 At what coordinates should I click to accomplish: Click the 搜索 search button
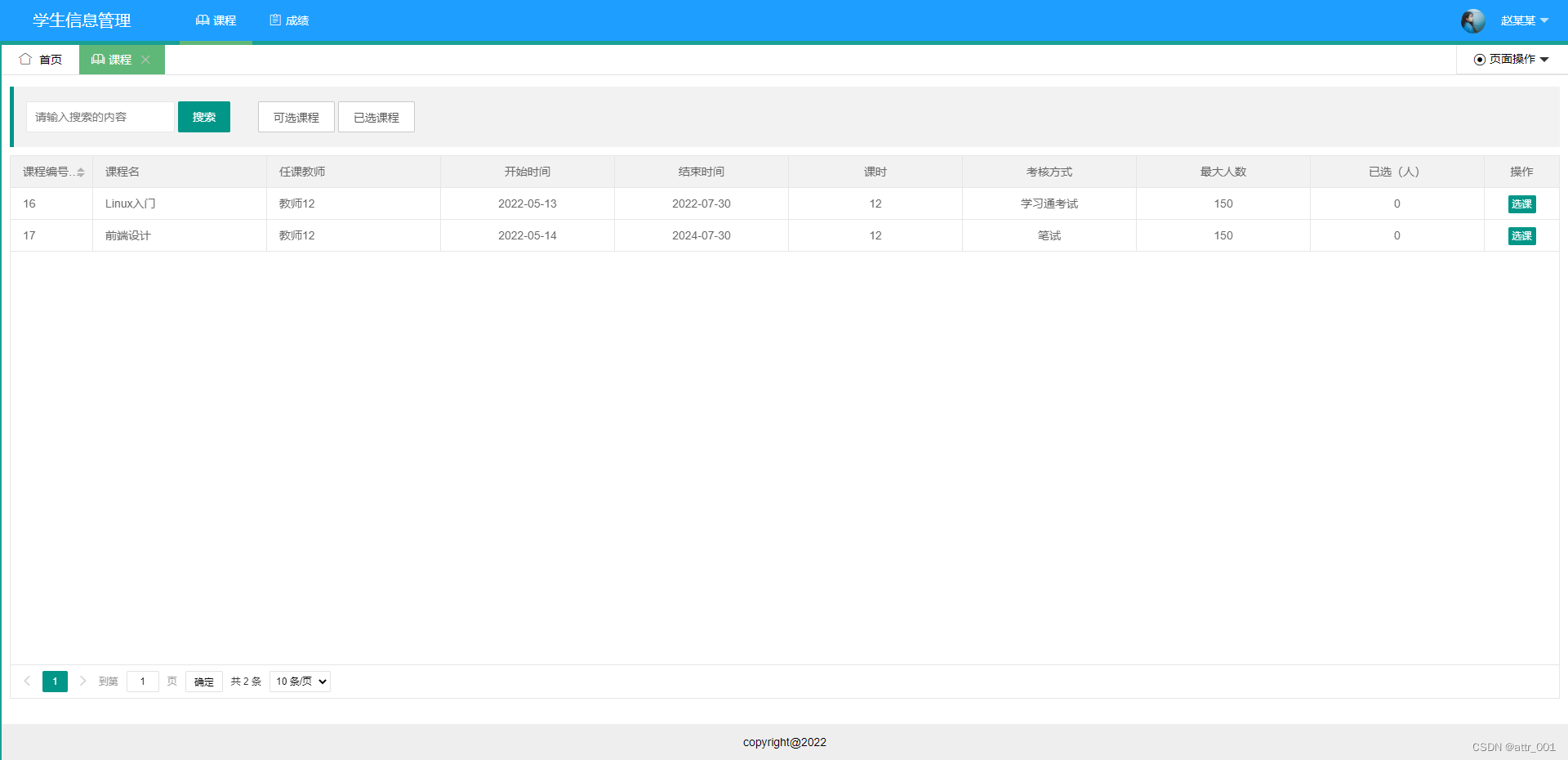pyautogui.click(x=203, y=116)
